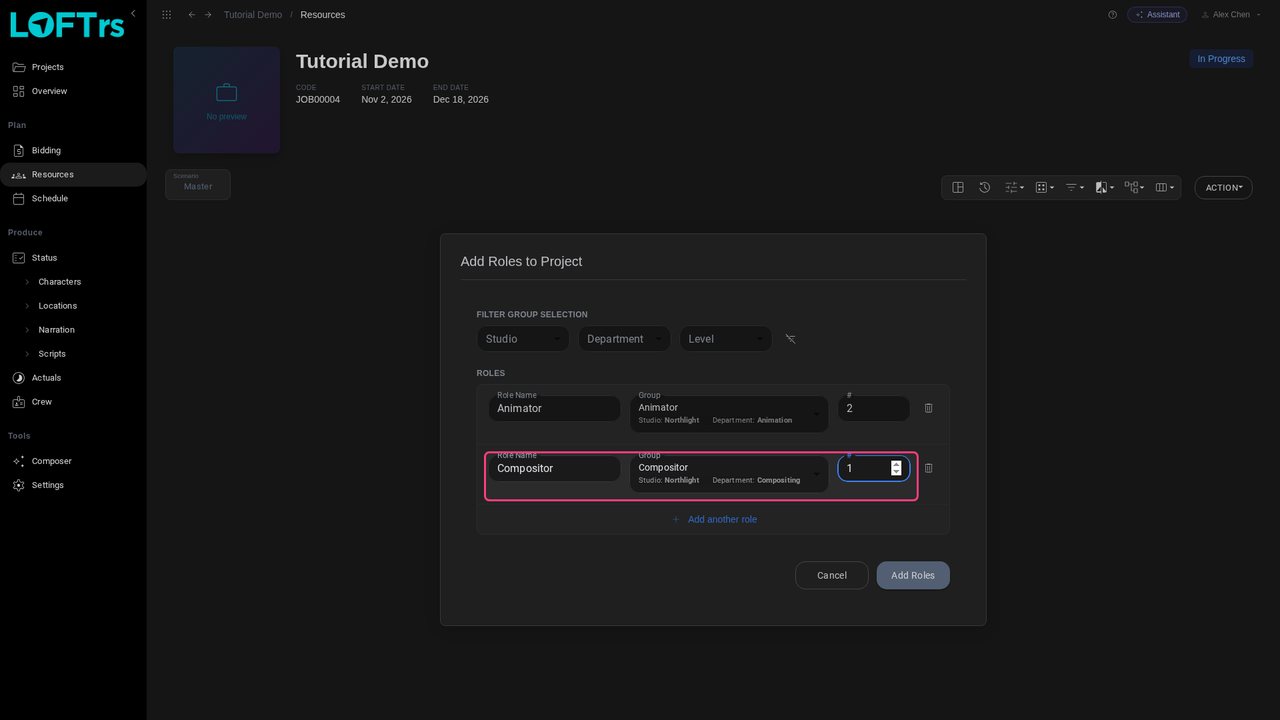
Task: Open the Department filter dropdown
Action: point(624,339)
